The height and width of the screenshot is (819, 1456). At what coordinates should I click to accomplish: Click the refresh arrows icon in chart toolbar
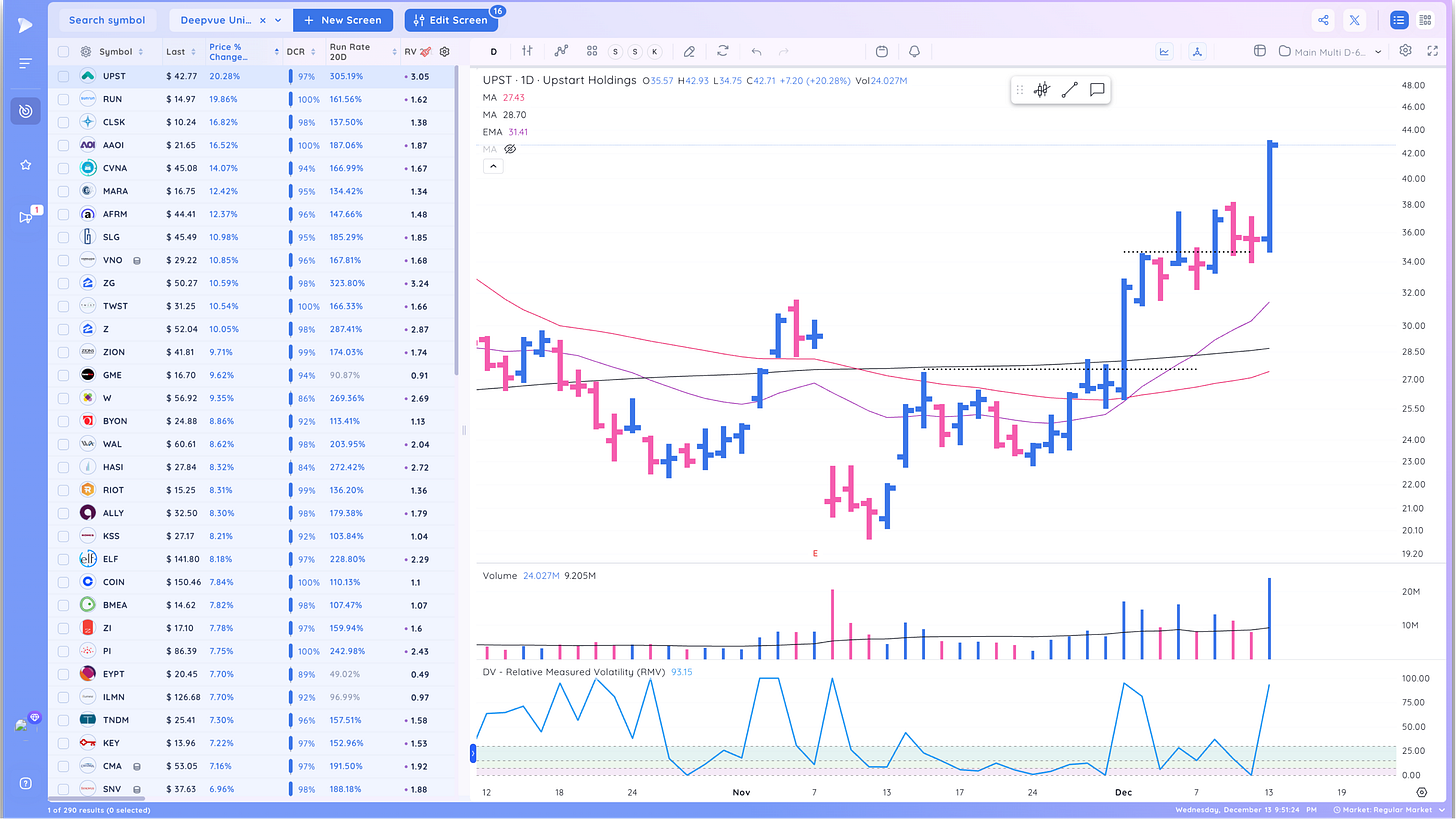click(722, 51)
